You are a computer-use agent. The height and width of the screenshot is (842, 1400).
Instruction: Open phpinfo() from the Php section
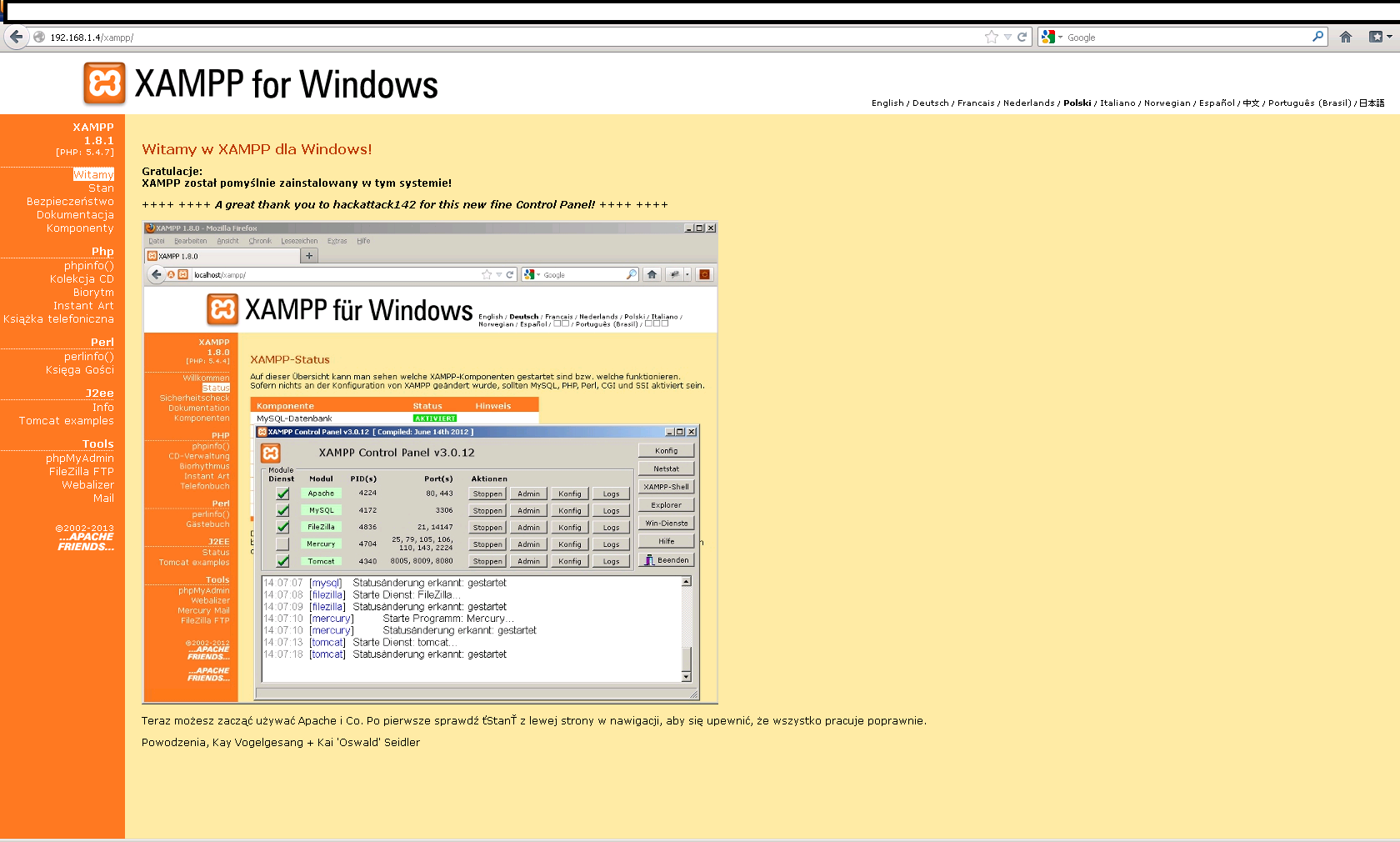[x=89, y=266]
